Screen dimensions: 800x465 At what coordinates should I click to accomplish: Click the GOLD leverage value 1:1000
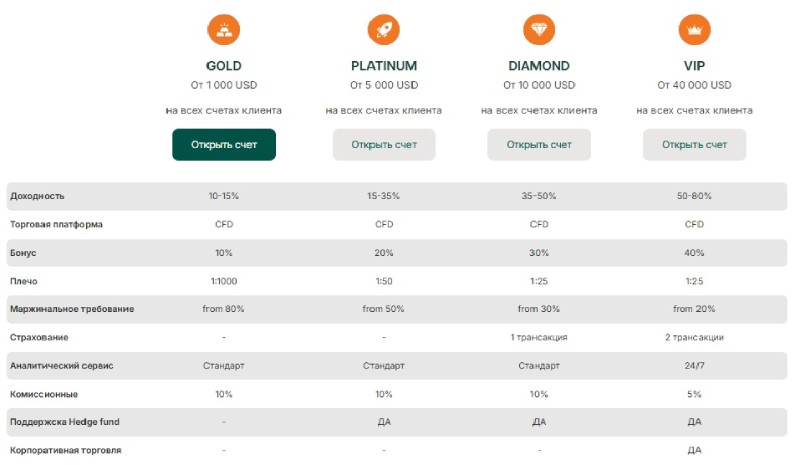224,281
